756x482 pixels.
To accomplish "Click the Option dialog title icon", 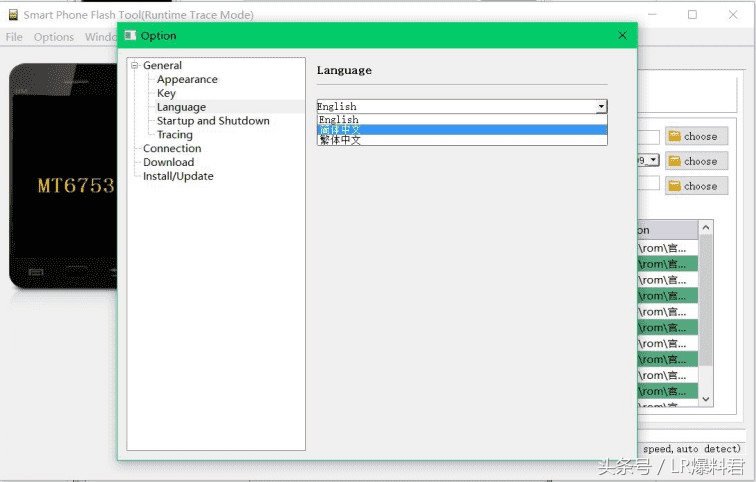I will pyautogui.click(x=130, y=35).
